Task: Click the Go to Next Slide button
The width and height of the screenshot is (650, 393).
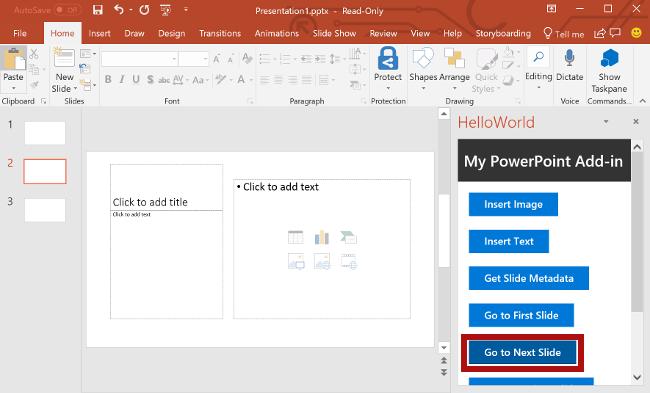Action: 522,352
